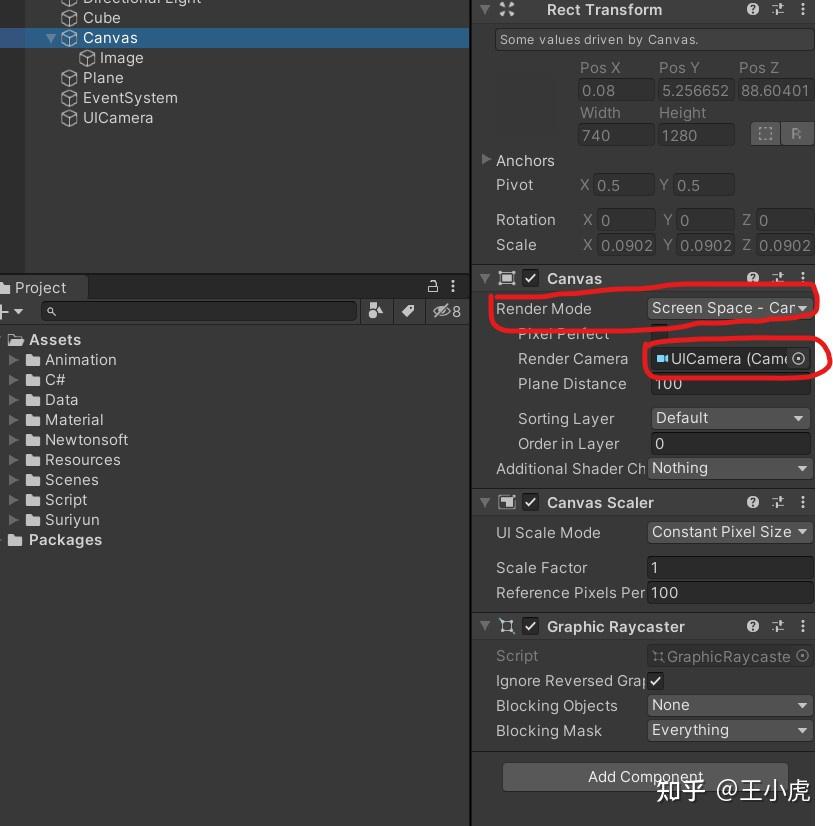
Task: Click the Rect Transform presets icon
Action: coord(778,10)
